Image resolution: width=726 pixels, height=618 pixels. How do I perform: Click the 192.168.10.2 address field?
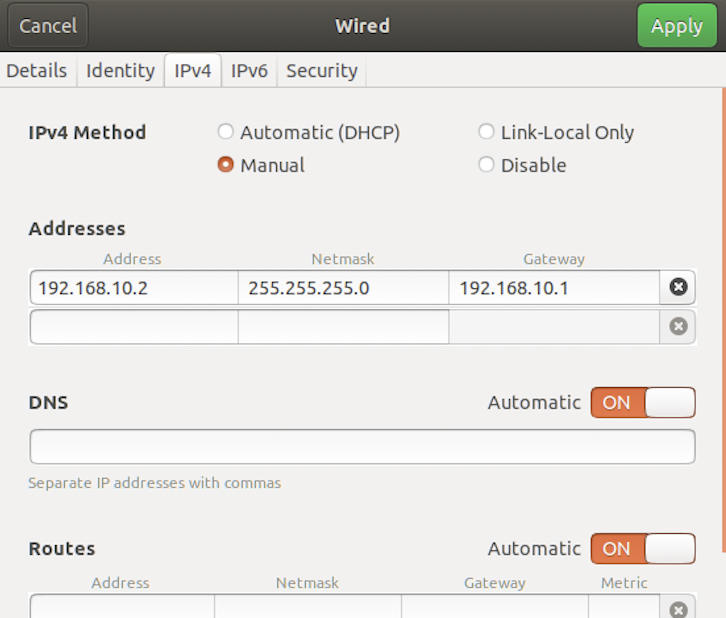pyautogui.click(x=134, y=288)
